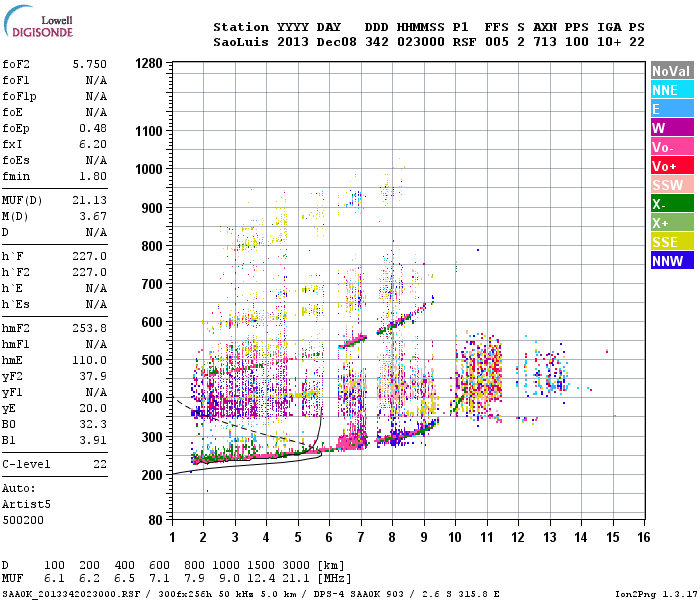
Task: Click the 023000 time value in header
Action: [421, 42]
